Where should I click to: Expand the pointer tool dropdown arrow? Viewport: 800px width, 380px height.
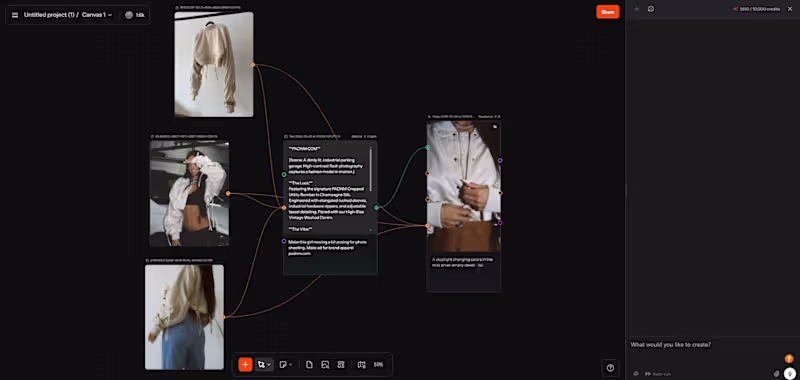(269, 365)
